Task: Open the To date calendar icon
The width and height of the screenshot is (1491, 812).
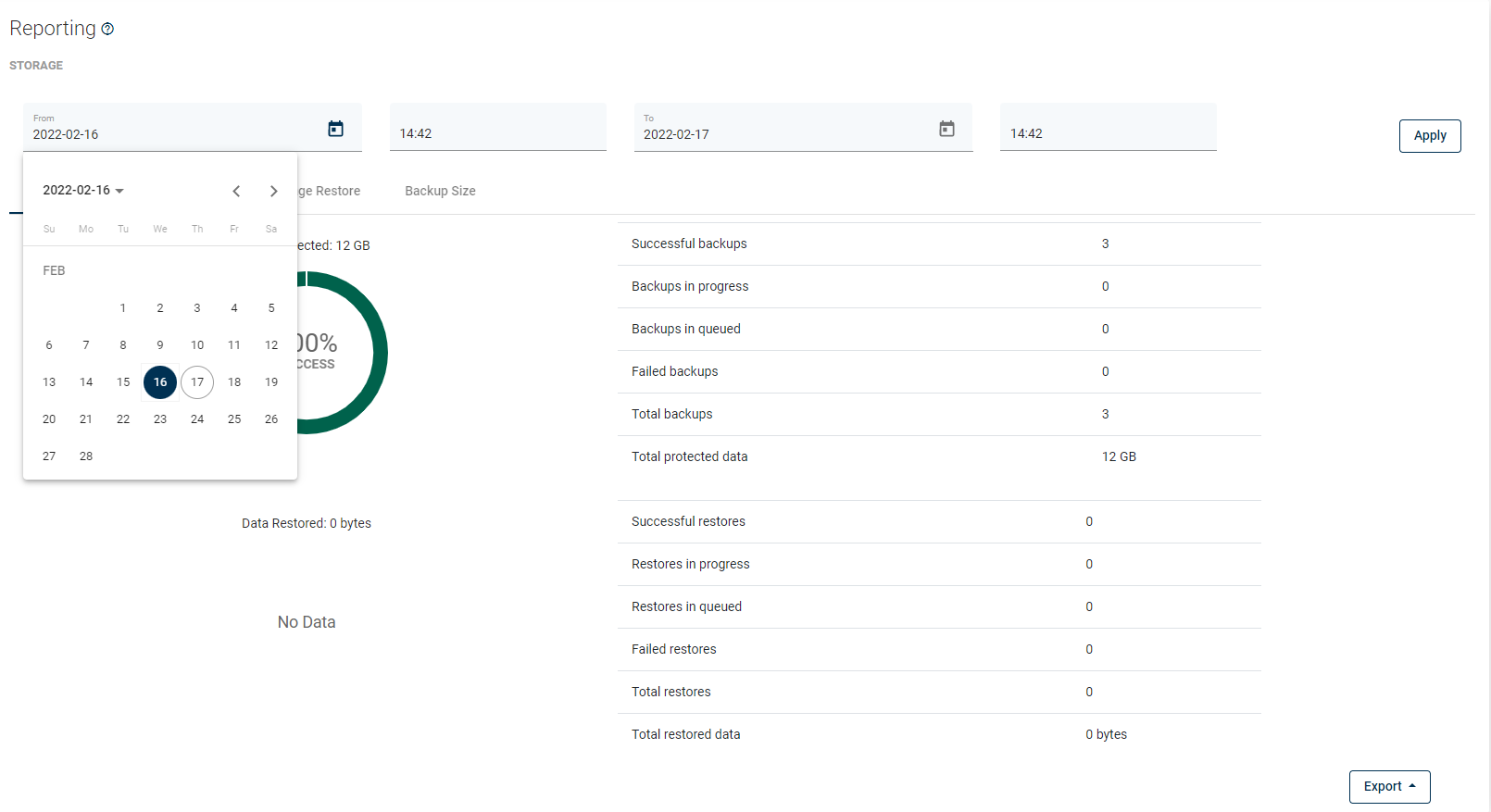Action: (x=946, y=129)
